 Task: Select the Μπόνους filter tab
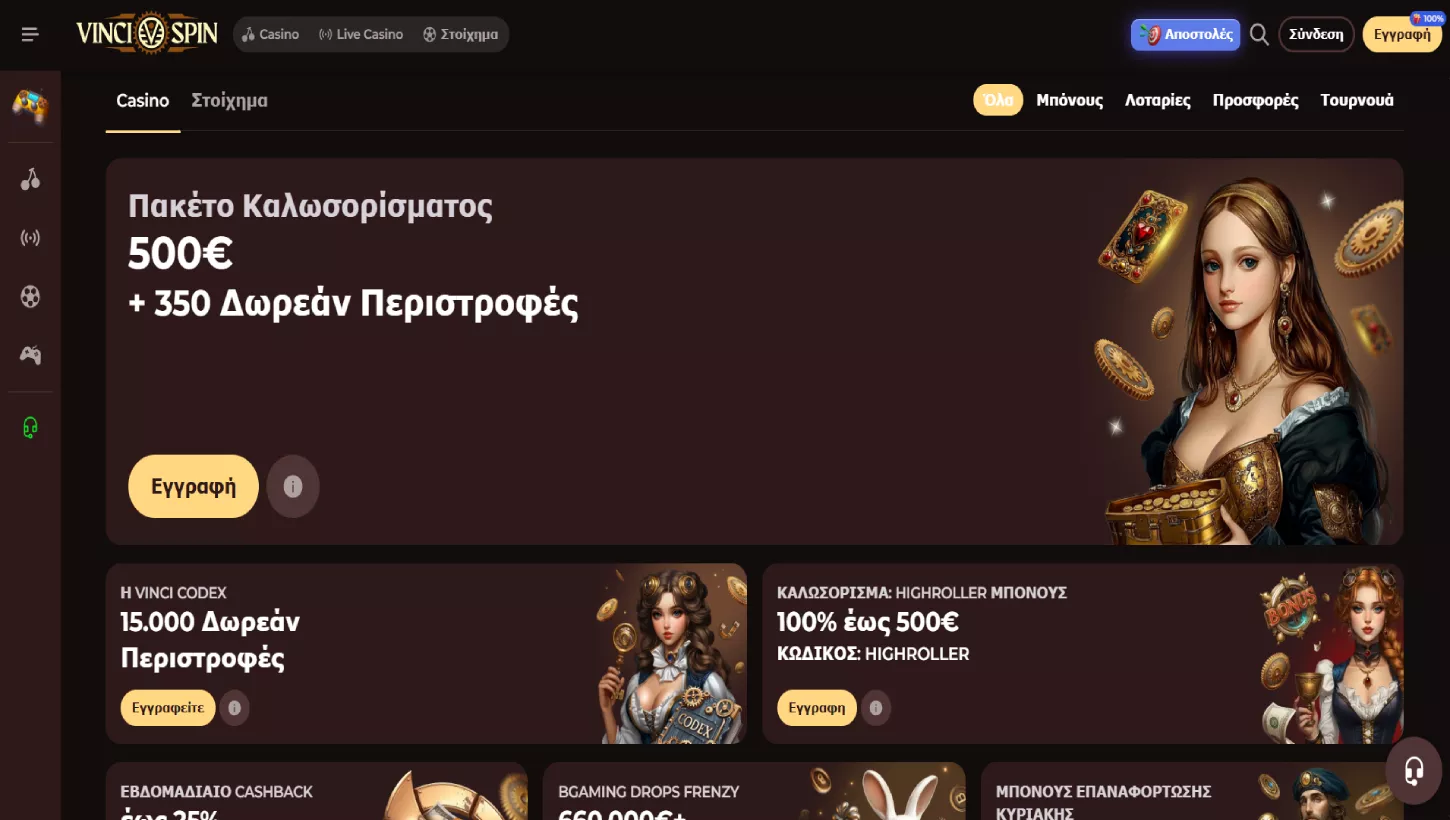(x=1070, y=100)
